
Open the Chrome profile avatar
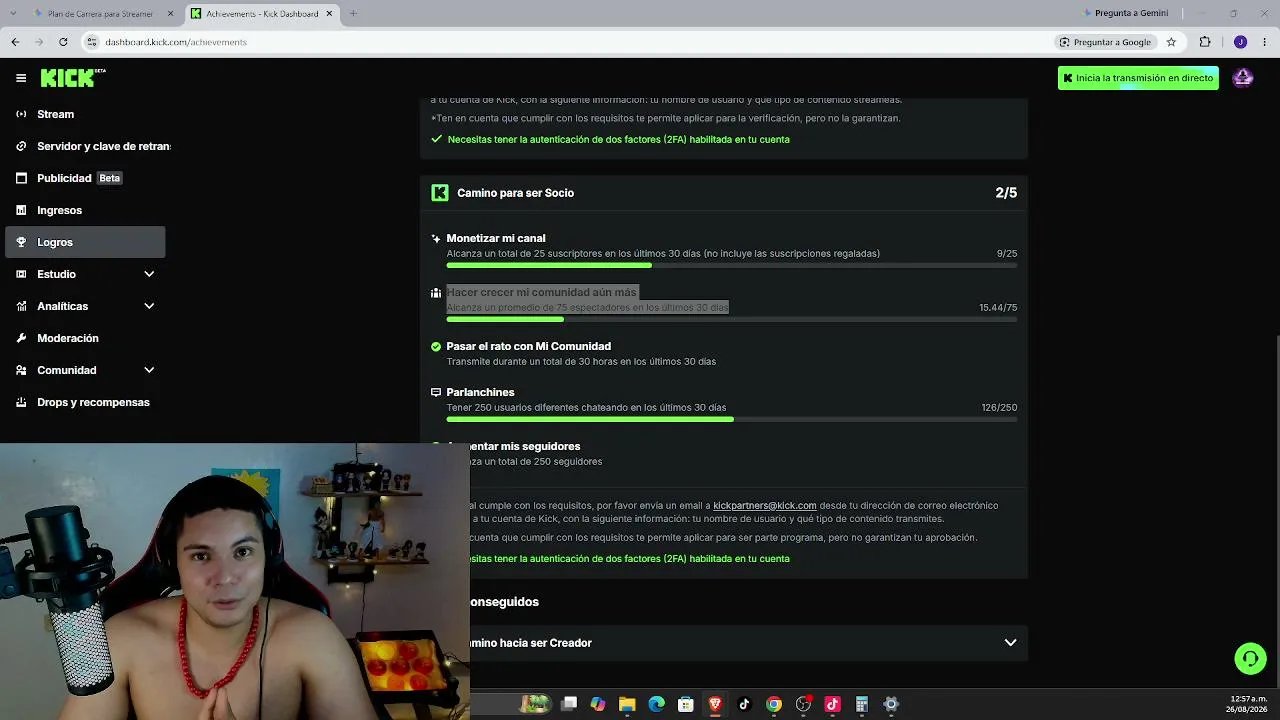(x=1240, y=42)
